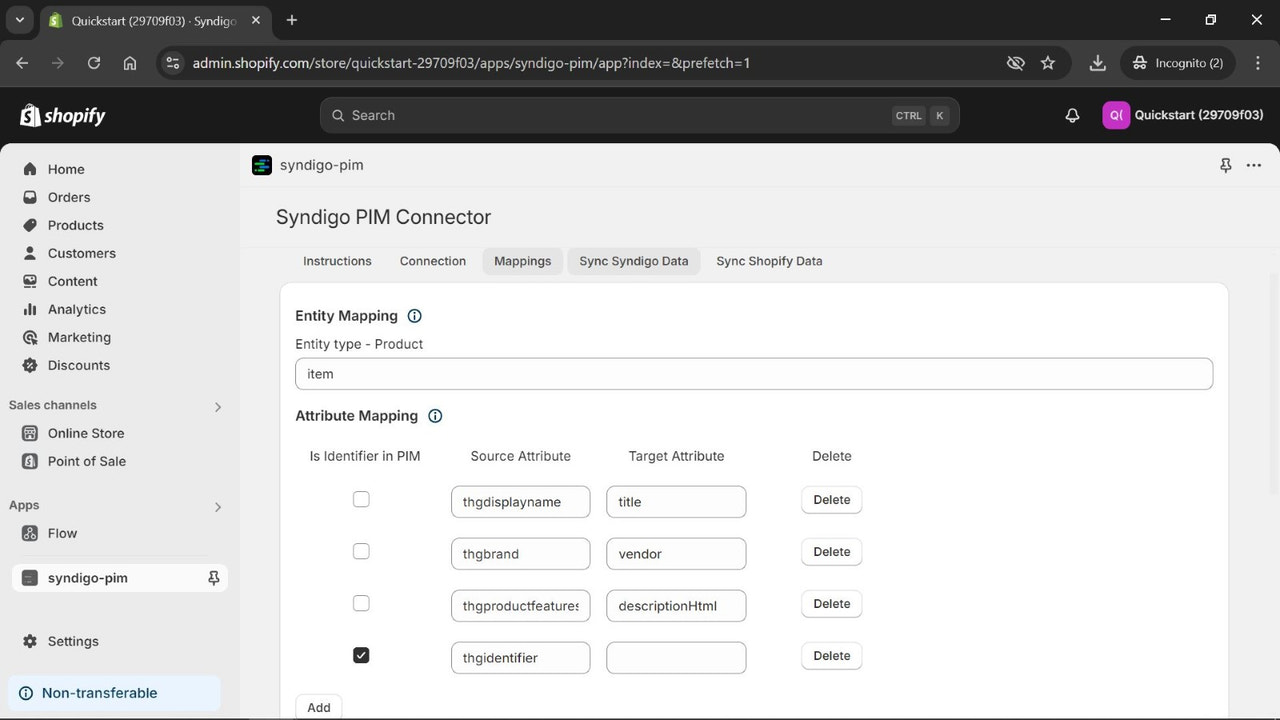Open the browser tab search dropdown
The width and height of the screenshot is (1280, 720).
tap(19, 20)
